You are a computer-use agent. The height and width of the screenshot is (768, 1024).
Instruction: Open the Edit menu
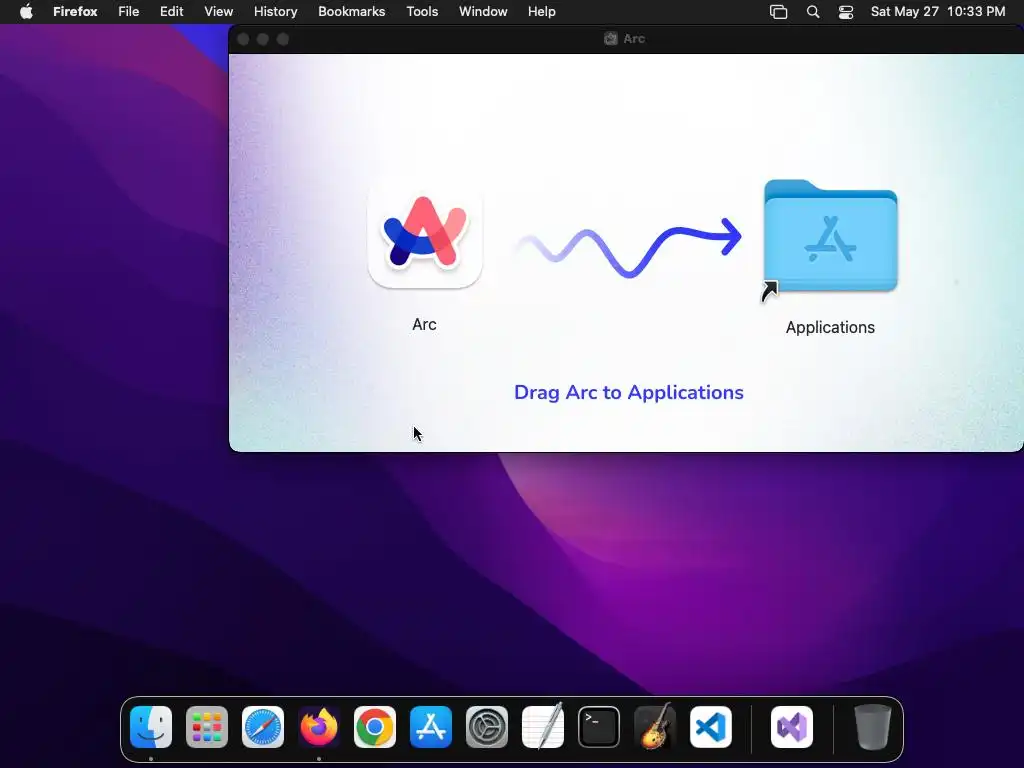[x=172, y=12]
